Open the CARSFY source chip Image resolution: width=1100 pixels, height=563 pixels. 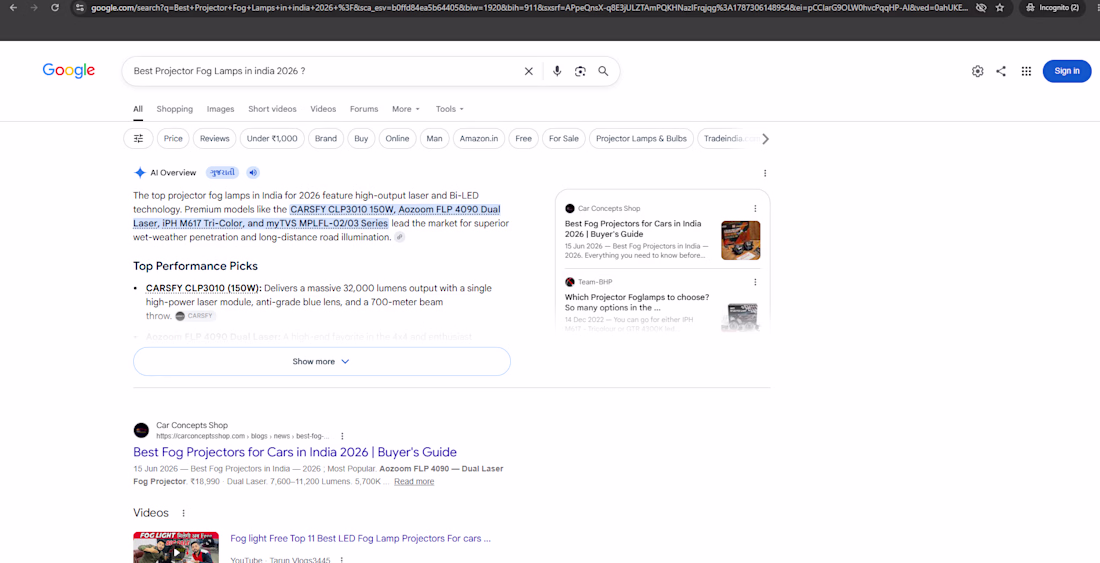point(195,316)
